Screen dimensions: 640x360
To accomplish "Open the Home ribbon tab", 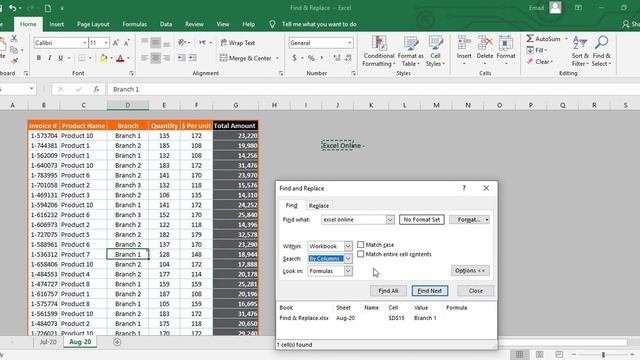I will [x=28, y=24].
